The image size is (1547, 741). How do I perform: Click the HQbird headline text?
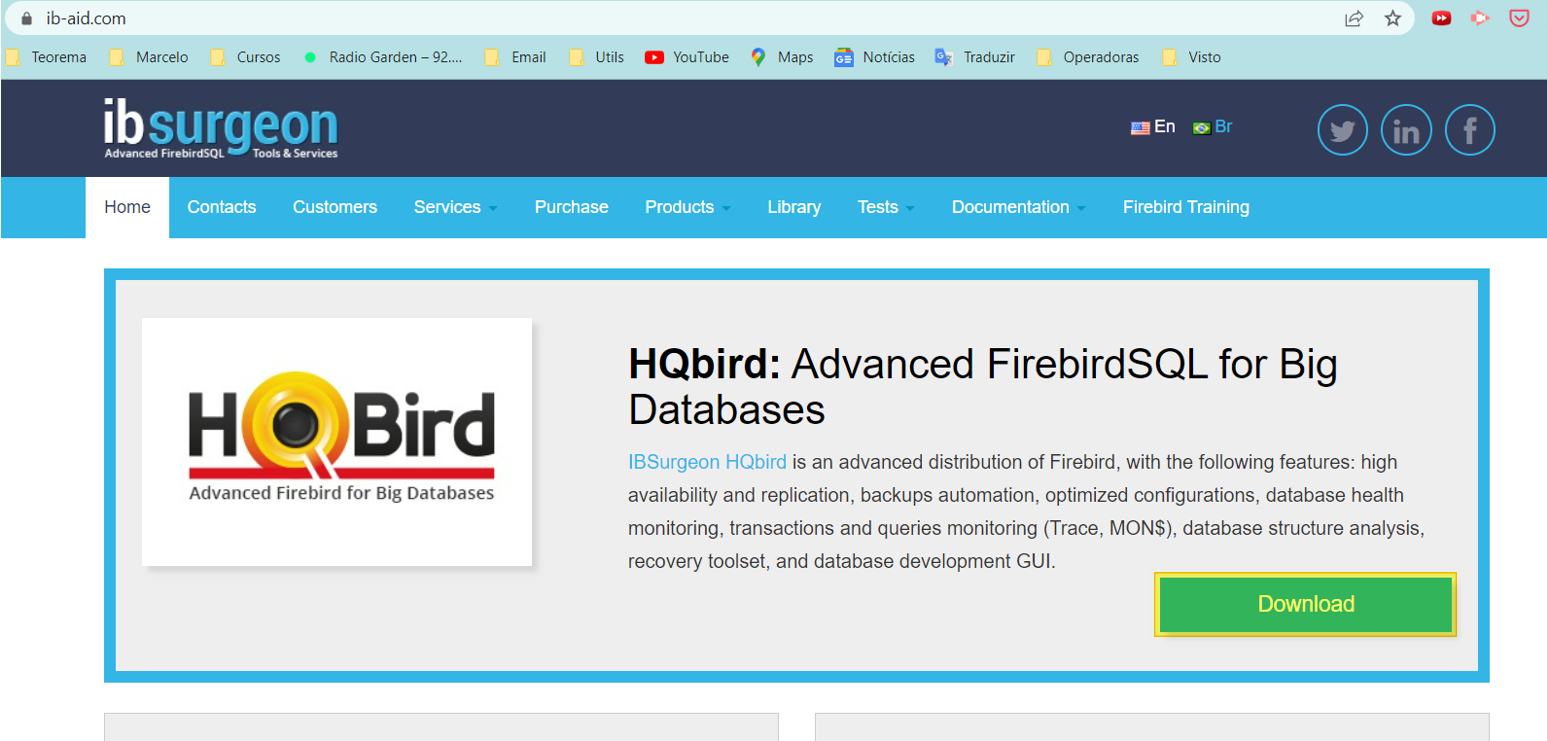pyautogui.click(x=983, y=387)
